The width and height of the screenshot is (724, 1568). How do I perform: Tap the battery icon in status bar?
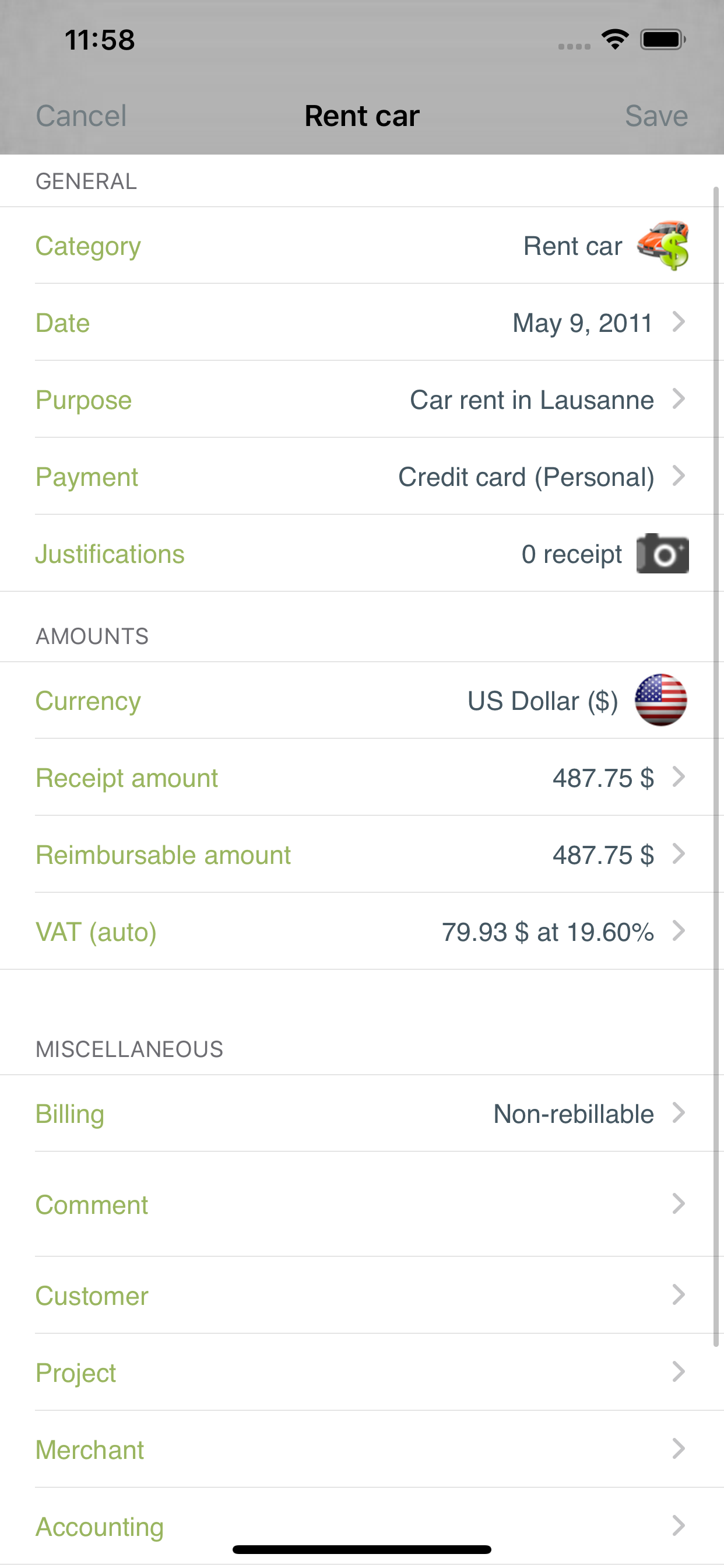[x=663, y=40]
